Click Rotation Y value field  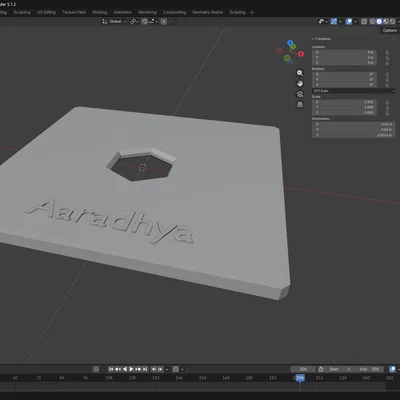[x=344, y=79]
